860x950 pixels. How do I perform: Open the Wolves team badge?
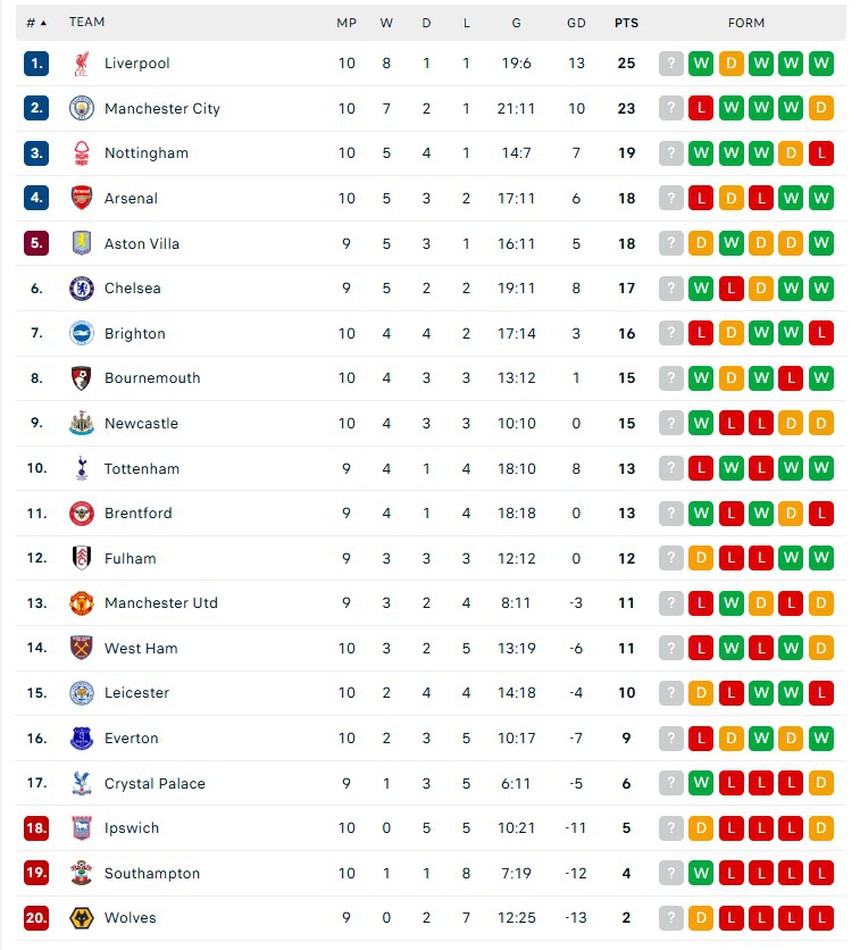coord(83,918)
